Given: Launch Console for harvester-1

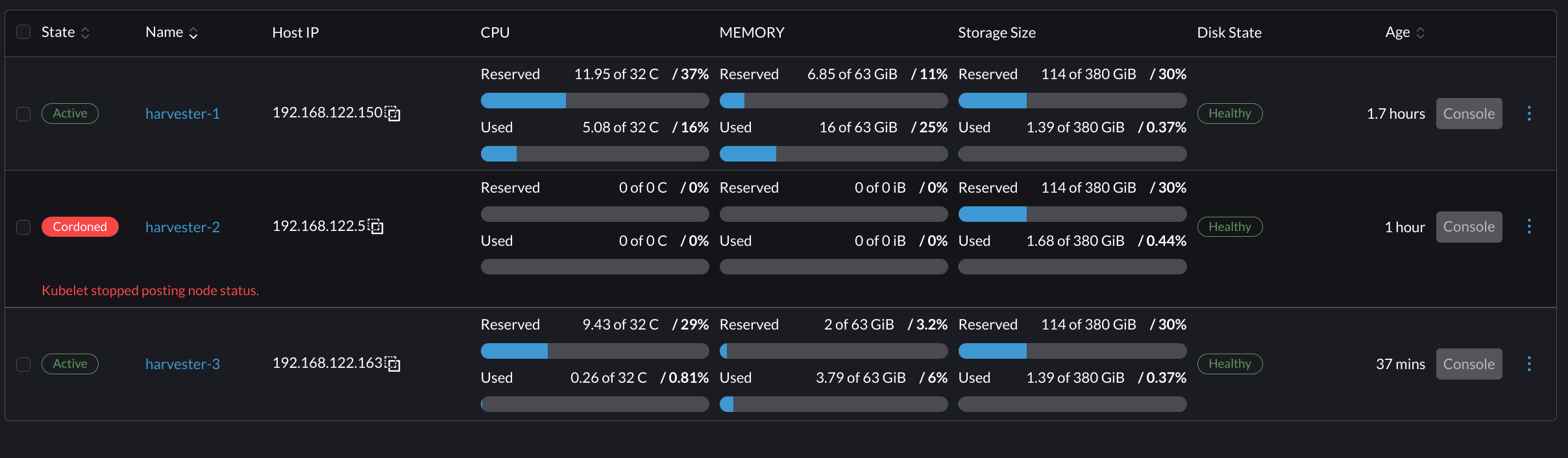Looking at the screenshot, I should point(1469,114).
